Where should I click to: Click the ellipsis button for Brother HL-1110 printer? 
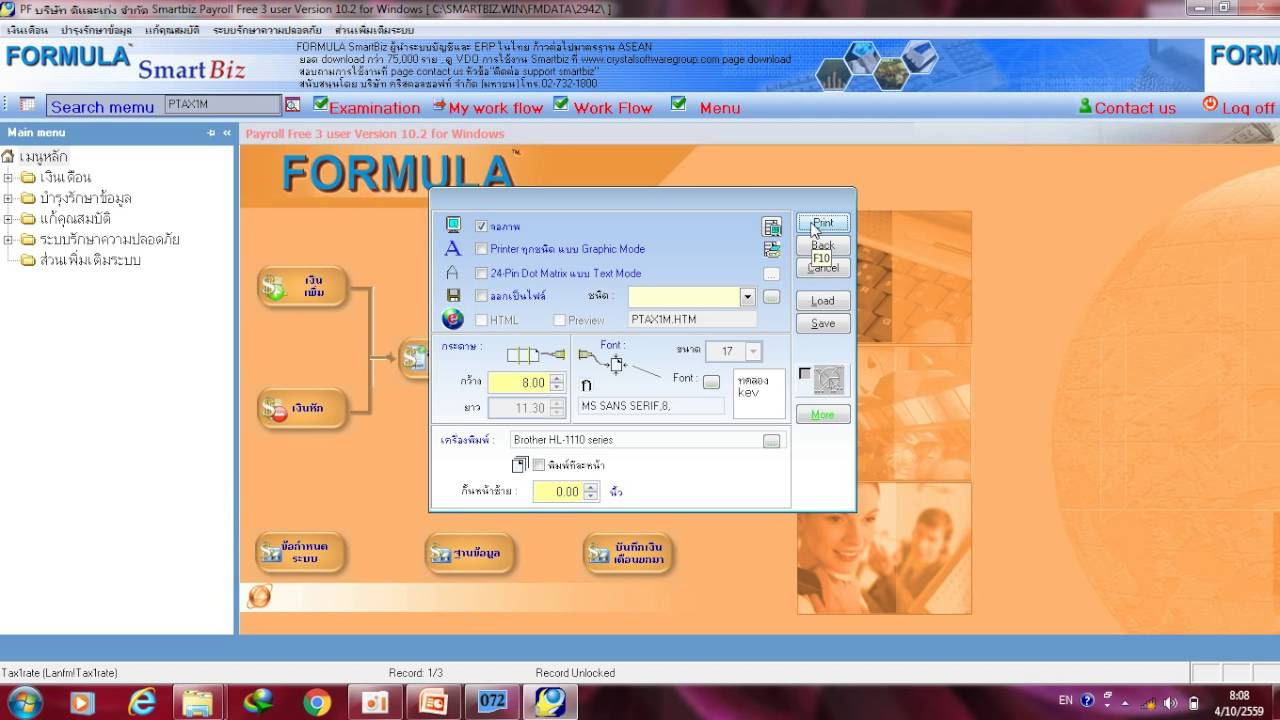(772, 441)
